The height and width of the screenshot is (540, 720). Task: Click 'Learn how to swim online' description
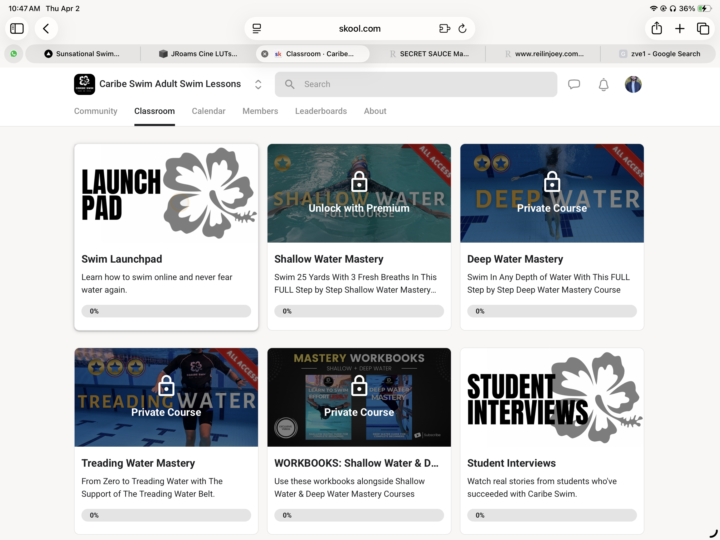(x=157, y=283)
